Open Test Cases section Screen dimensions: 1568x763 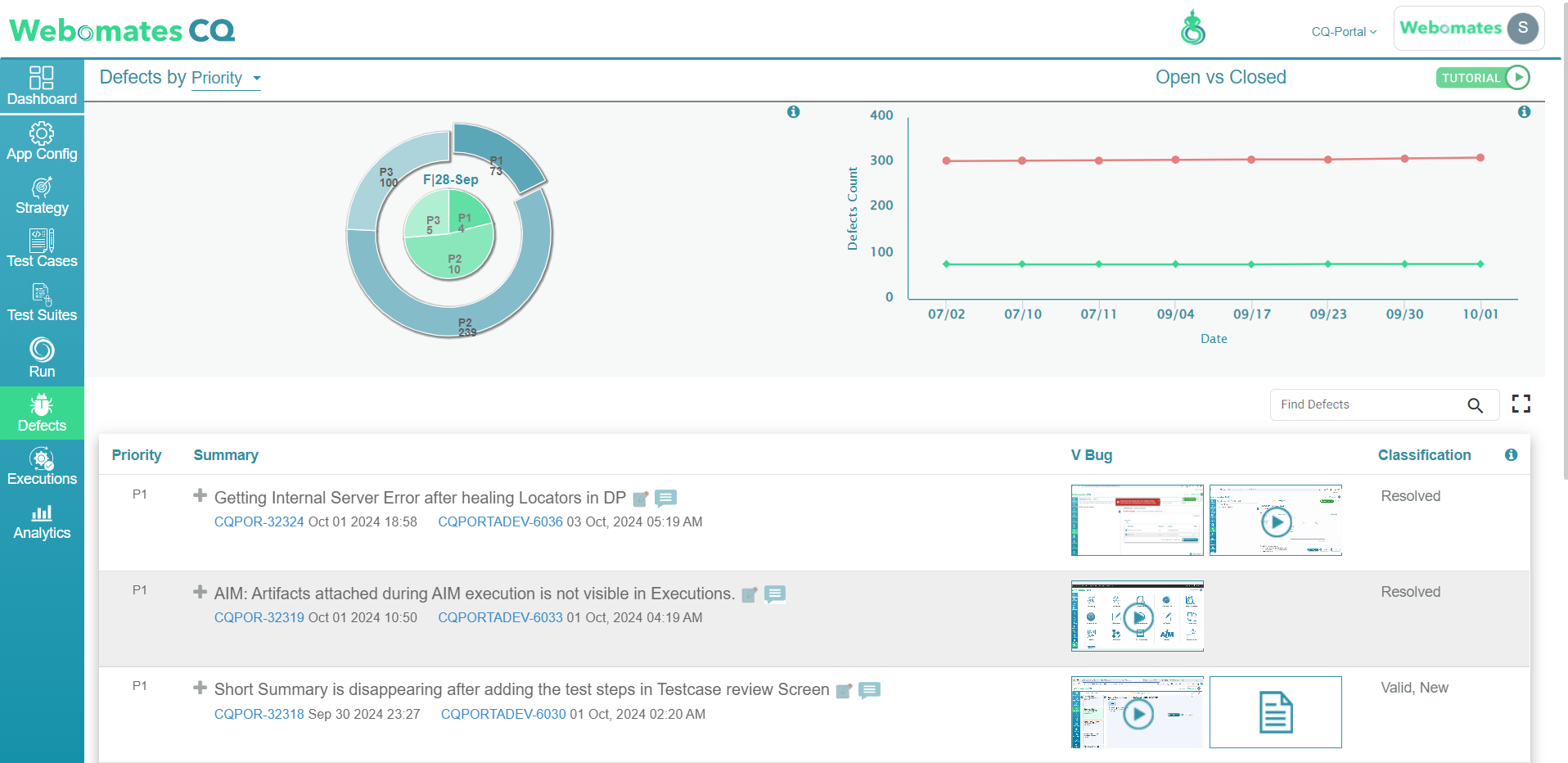coord(42,249)
